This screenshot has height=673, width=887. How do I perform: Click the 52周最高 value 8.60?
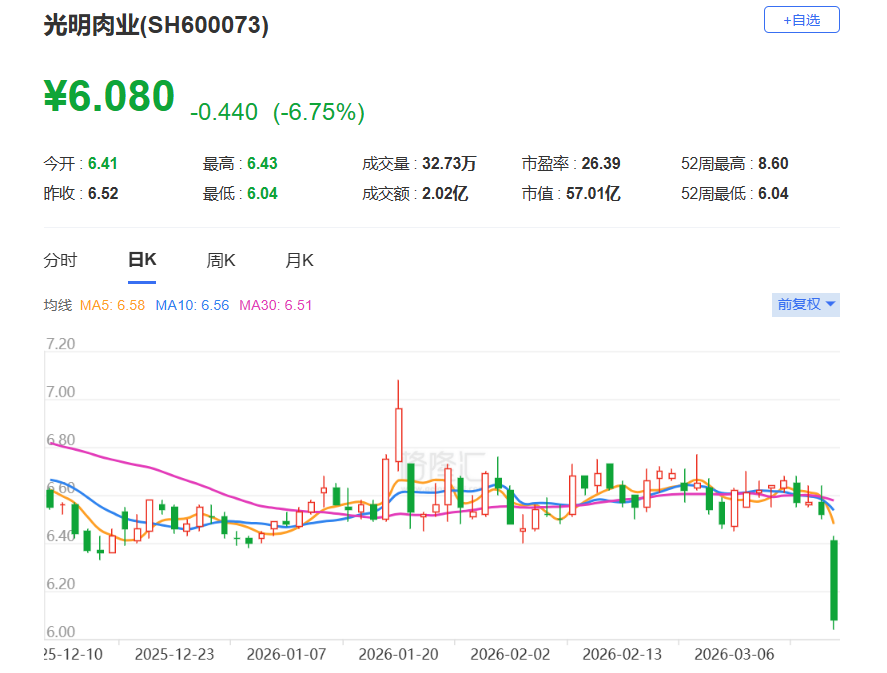773,163
